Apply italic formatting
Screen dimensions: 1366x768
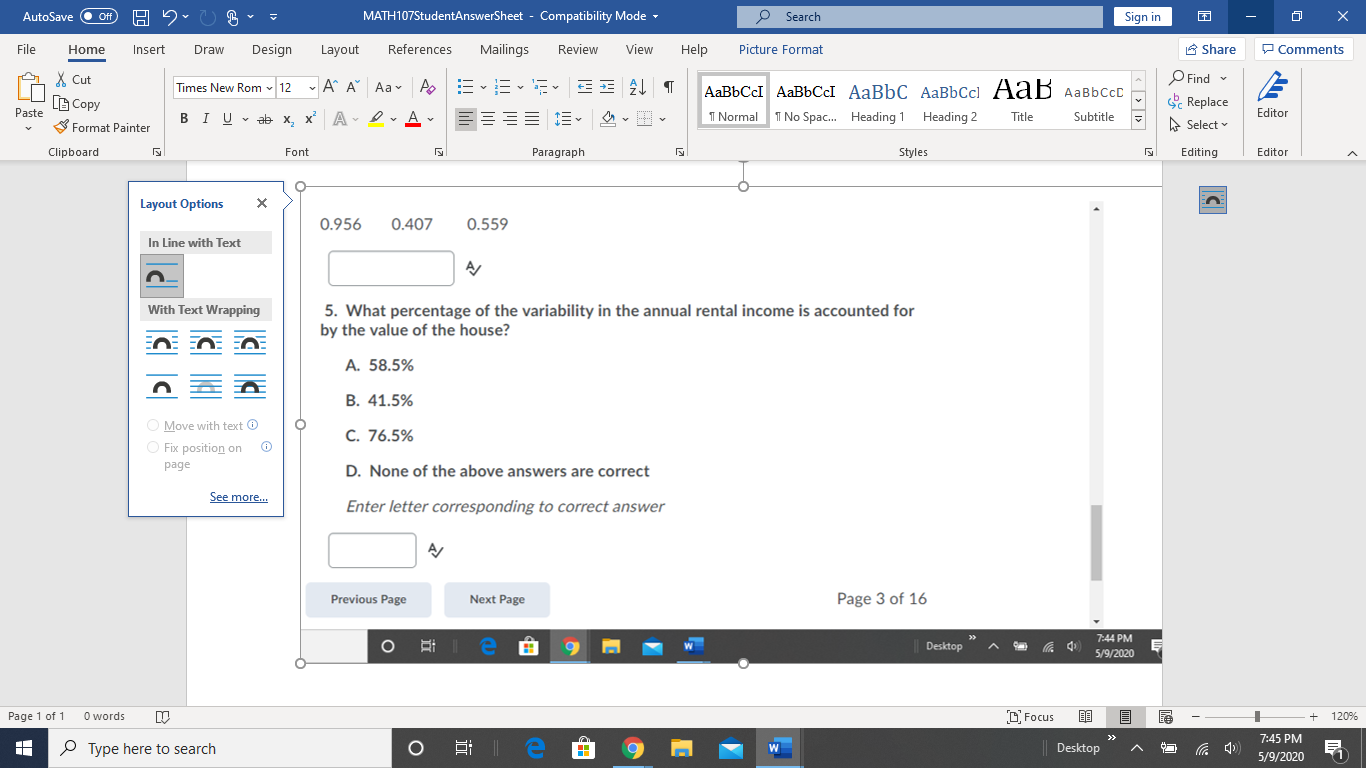click(x=205, y=118)
